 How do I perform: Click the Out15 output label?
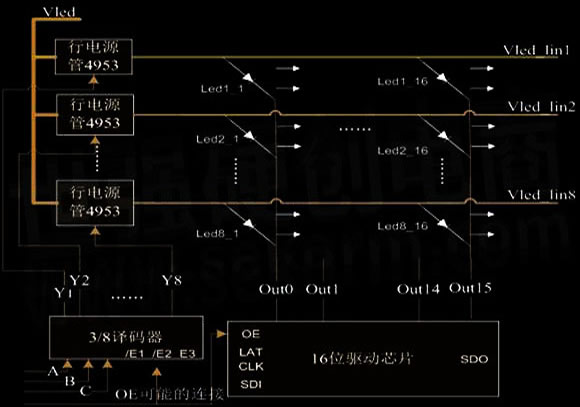click(470, 288)
